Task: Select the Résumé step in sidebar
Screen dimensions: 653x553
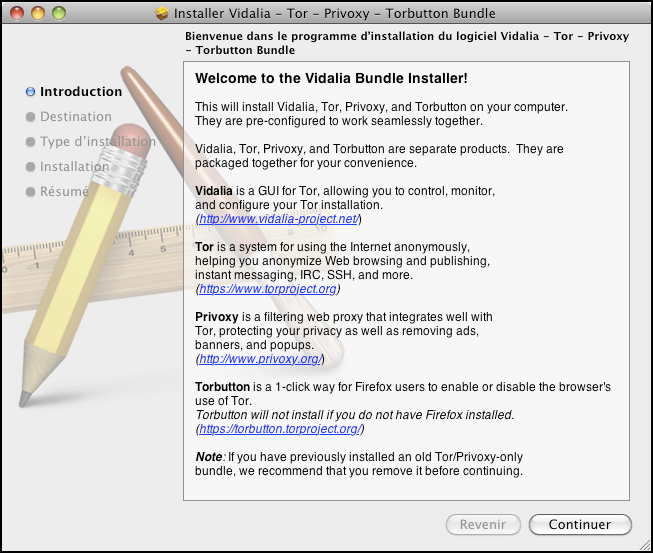Action: pyautogui.click(x=64, y=192)
